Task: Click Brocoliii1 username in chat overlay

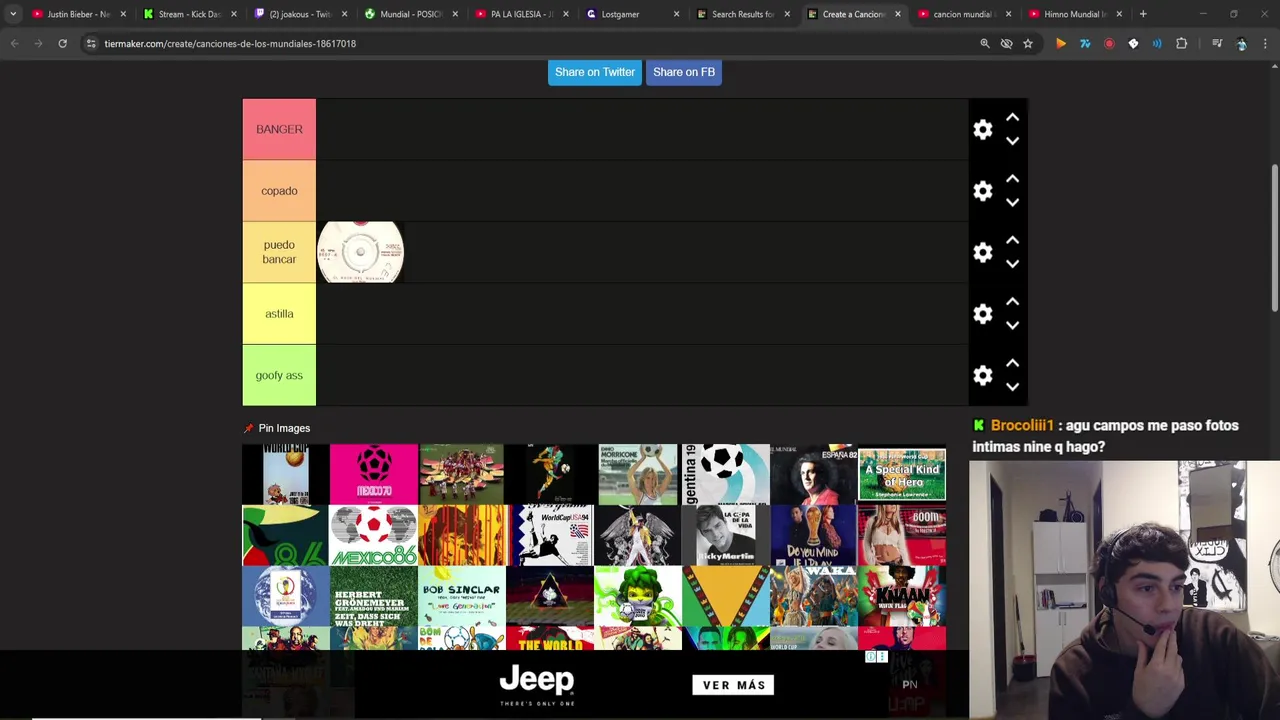Action: 1022,426
